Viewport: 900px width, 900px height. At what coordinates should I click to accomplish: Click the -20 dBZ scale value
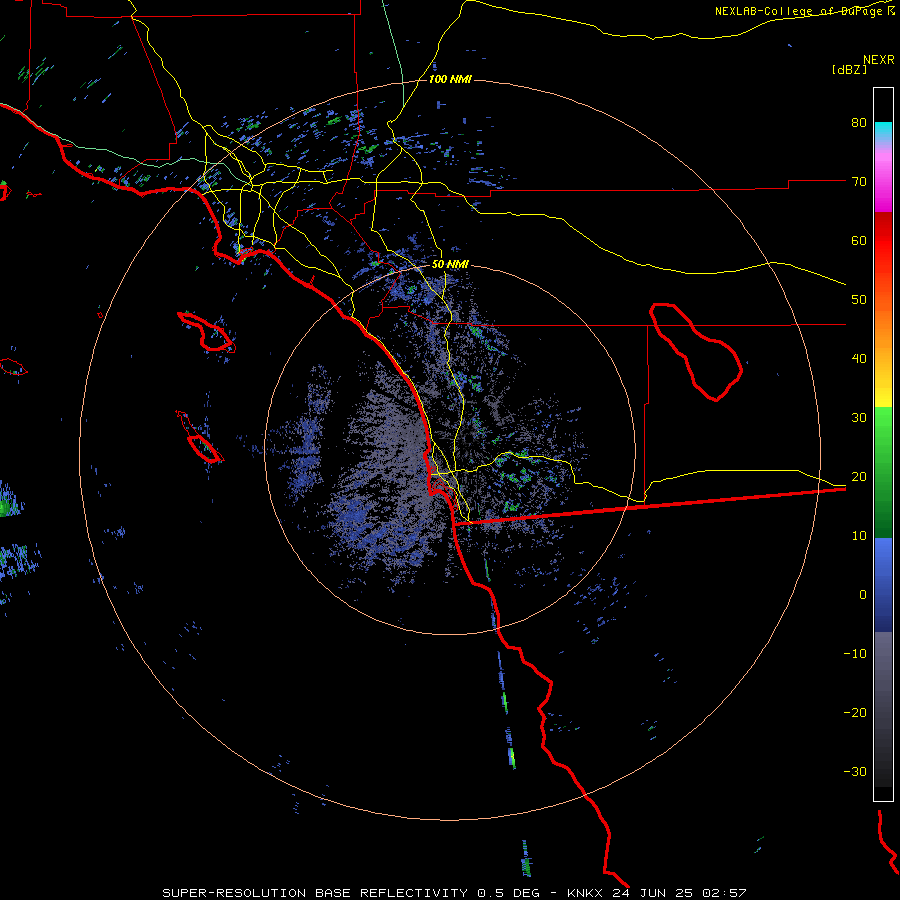point(855,713)
